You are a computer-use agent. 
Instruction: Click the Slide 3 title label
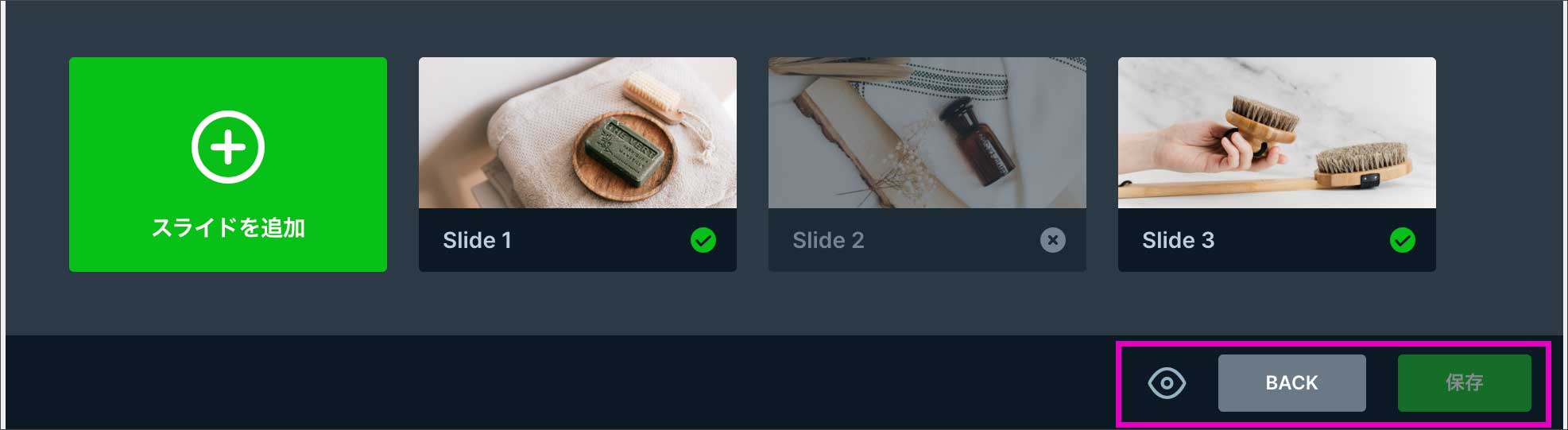[x=1178, y=240]
